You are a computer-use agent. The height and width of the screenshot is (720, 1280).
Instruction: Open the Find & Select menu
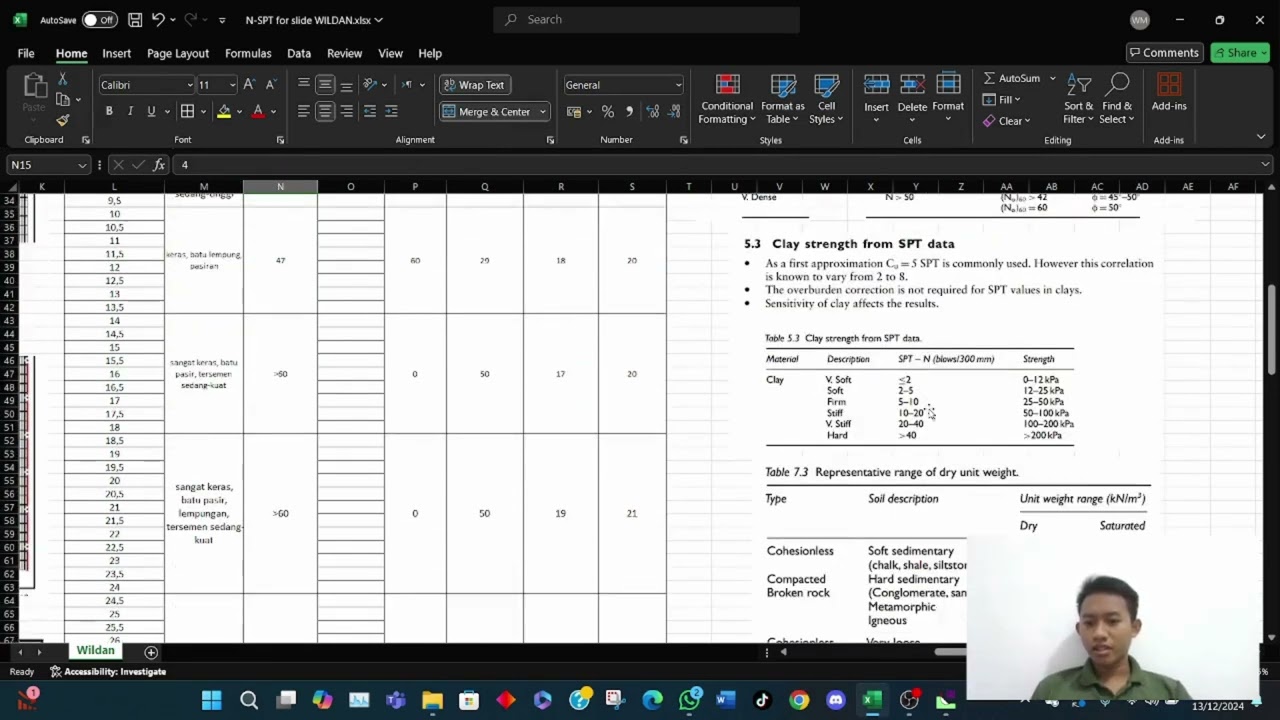point(1117,100)
